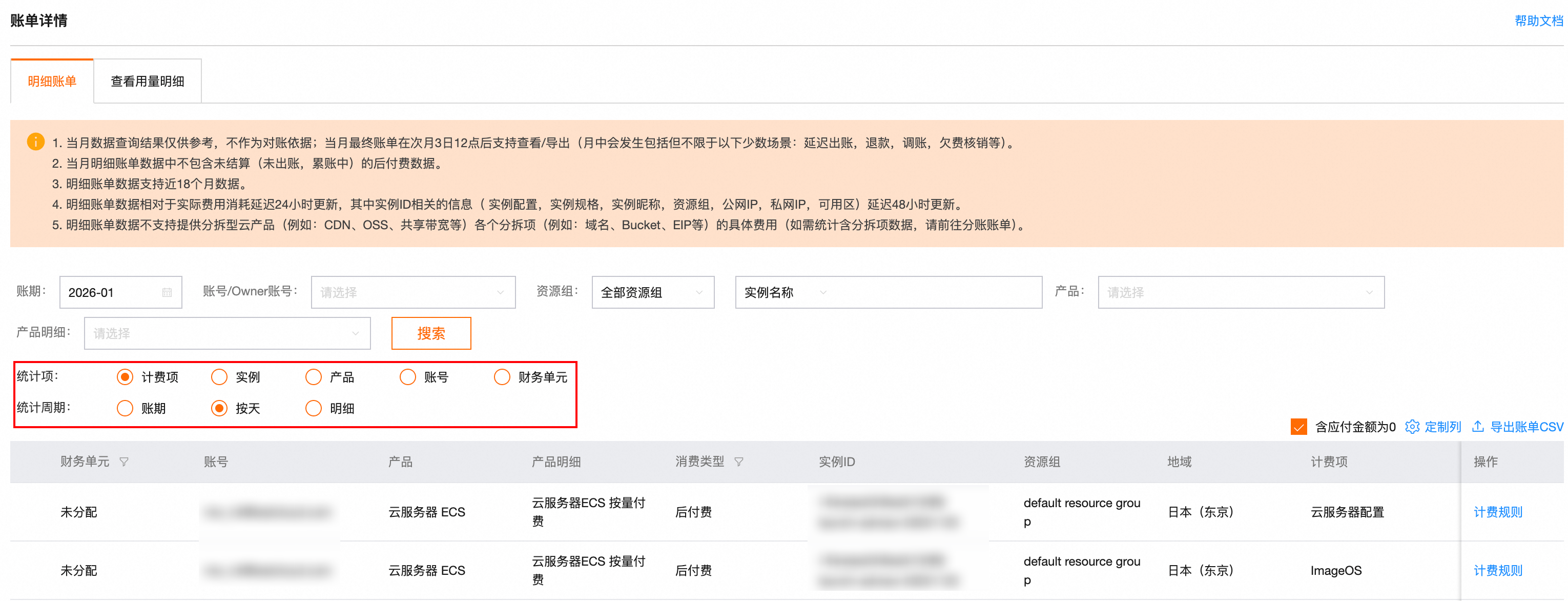Switch to 查看用量明细 tab
Screen dimensions: 1568x601
[x=147, y=82]
